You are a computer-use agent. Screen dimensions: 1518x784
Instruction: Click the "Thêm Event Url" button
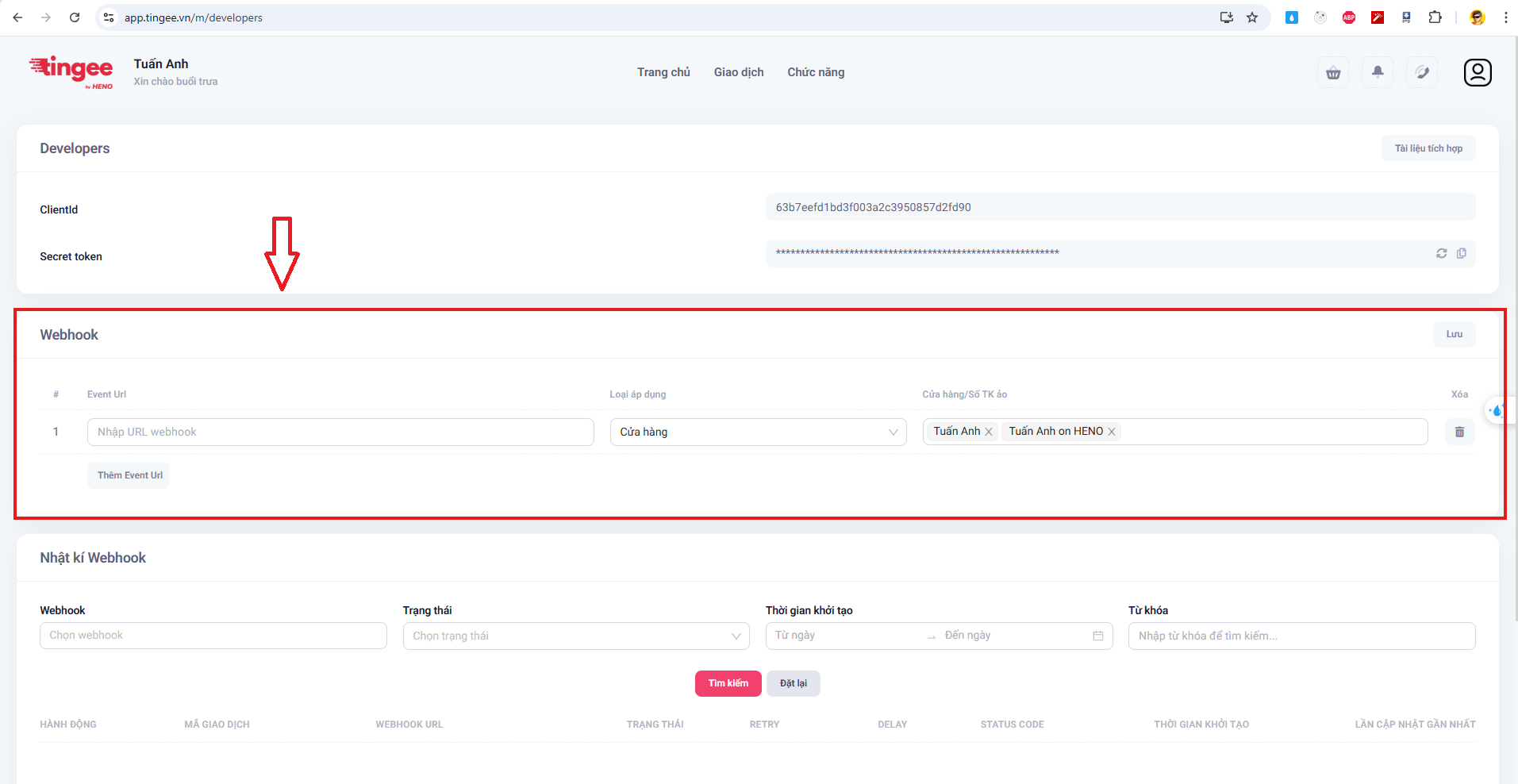click(129, 475)
